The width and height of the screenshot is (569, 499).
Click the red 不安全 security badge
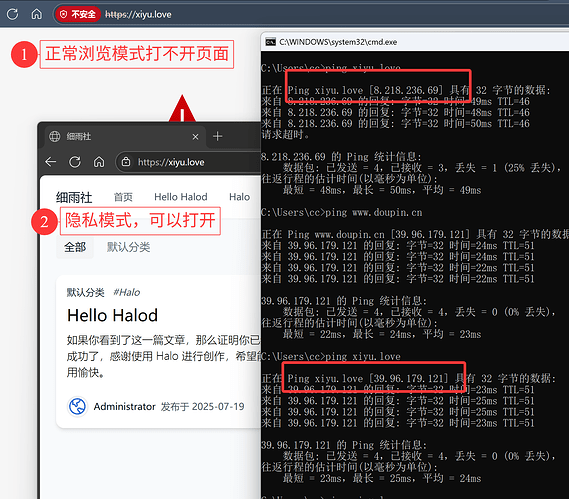[78, 14]
